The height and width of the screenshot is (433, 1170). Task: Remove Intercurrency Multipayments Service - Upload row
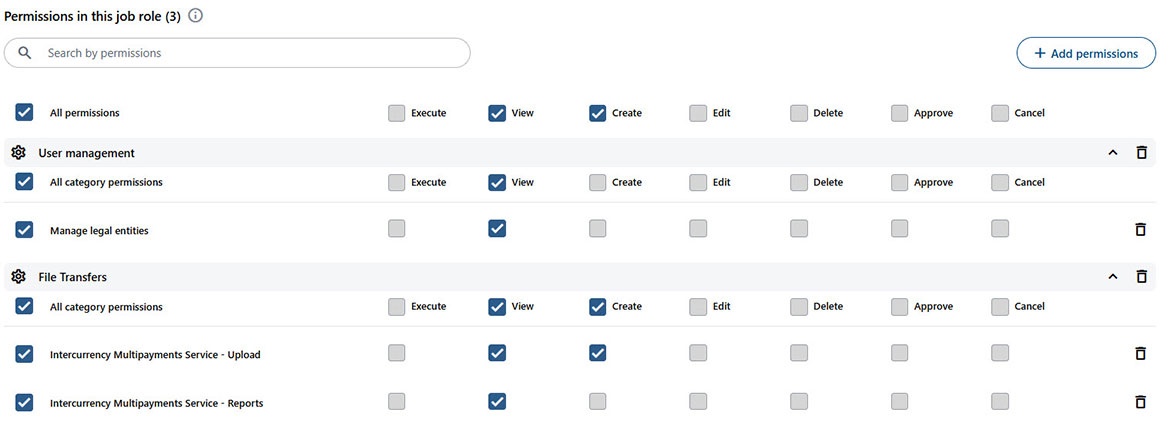pos(1140,354)
